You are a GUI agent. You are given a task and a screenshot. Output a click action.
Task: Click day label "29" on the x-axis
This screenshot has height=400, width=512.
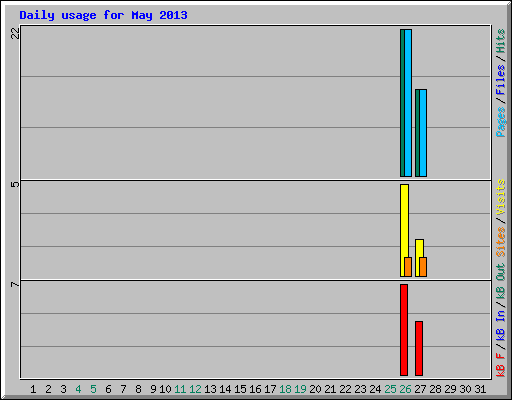click(450, 389)
